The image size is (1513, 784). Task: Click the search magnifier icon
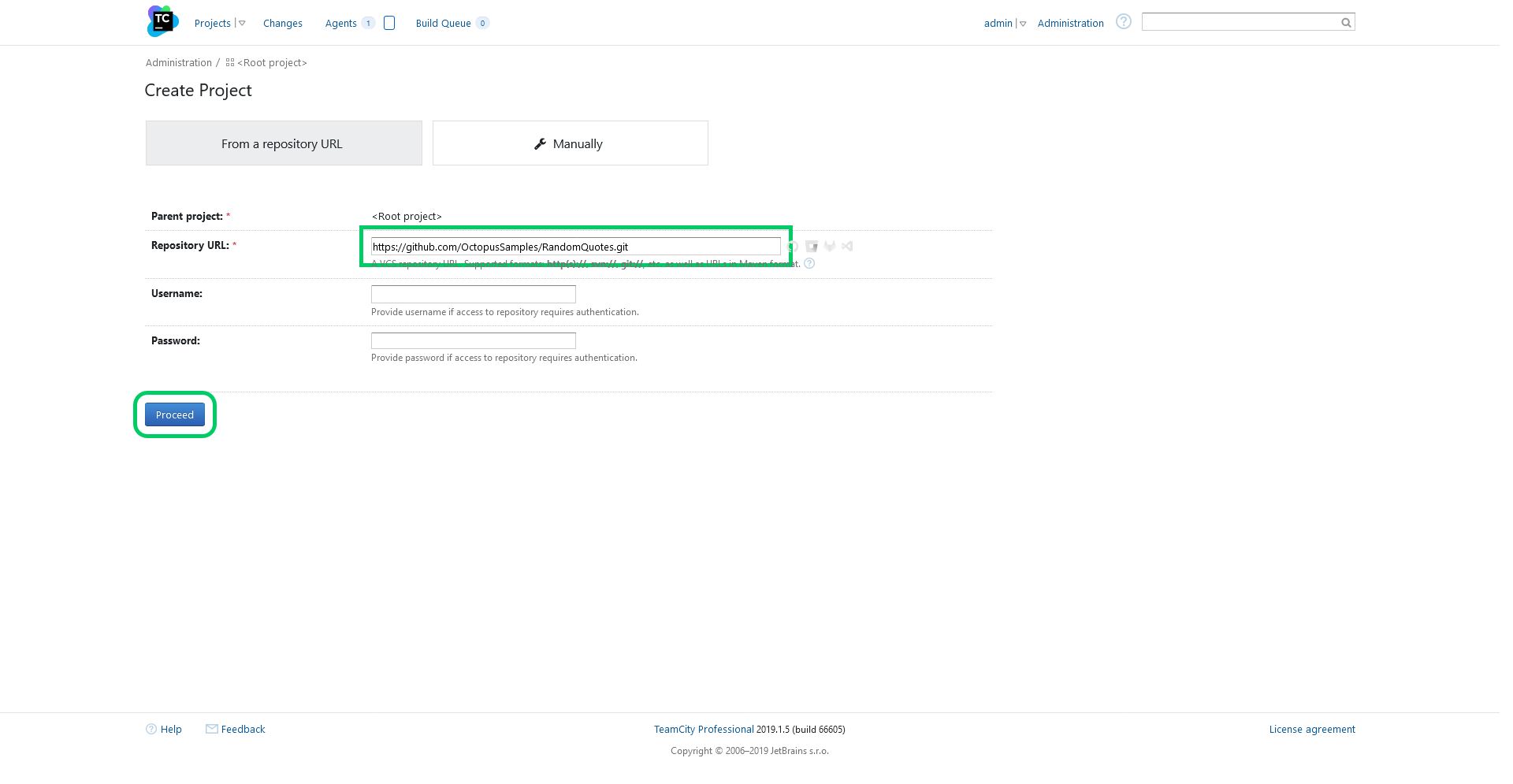[1346, 23]
